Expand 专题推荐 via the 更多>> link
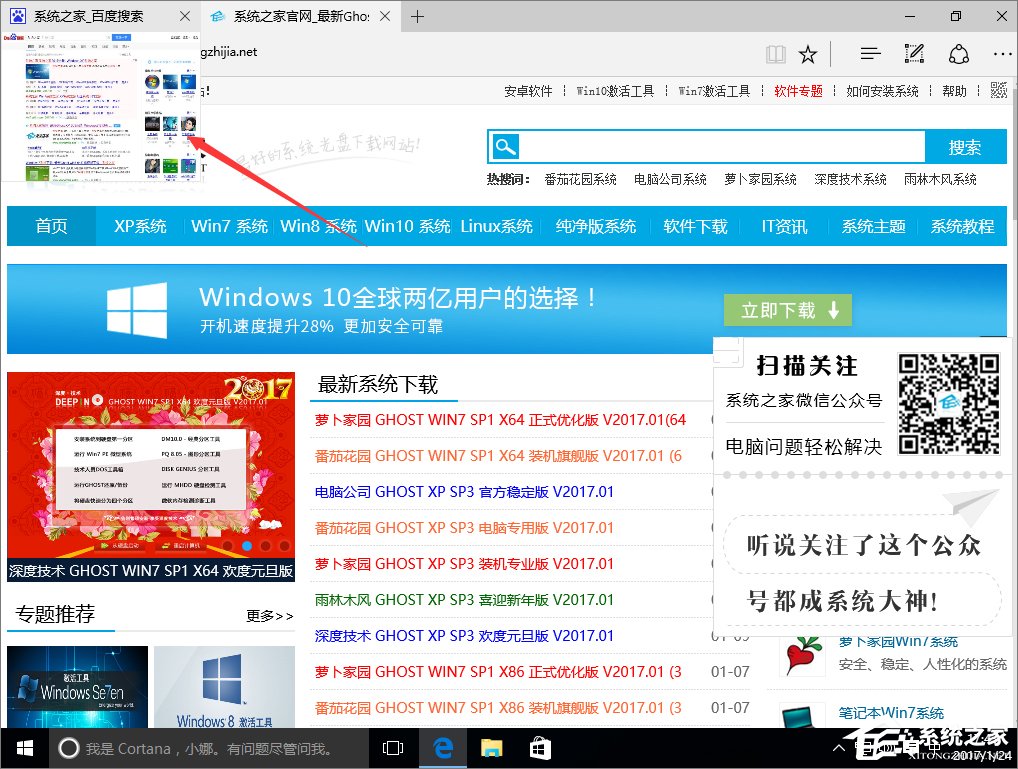Screen dimensions: 1018x769 (x=268, y=617)
